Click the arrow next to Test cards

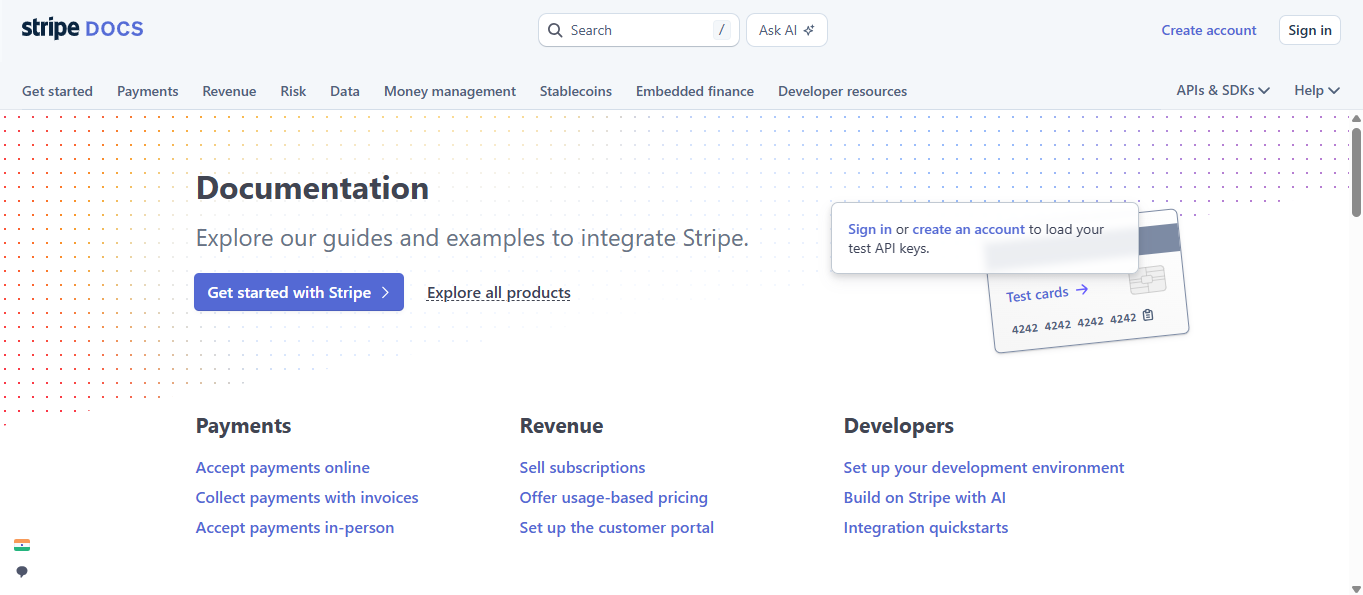coord(1082,290)
